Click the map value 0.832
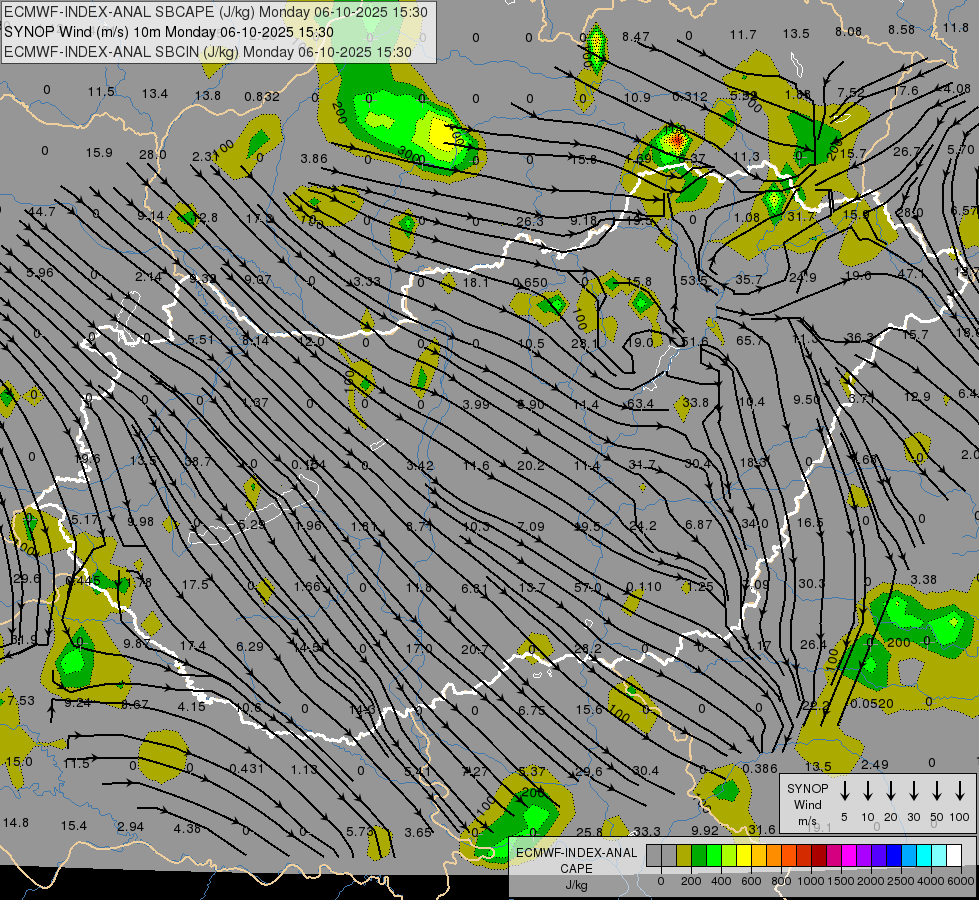This screenshot has height=900, width=979. click(x=262, y=96)
